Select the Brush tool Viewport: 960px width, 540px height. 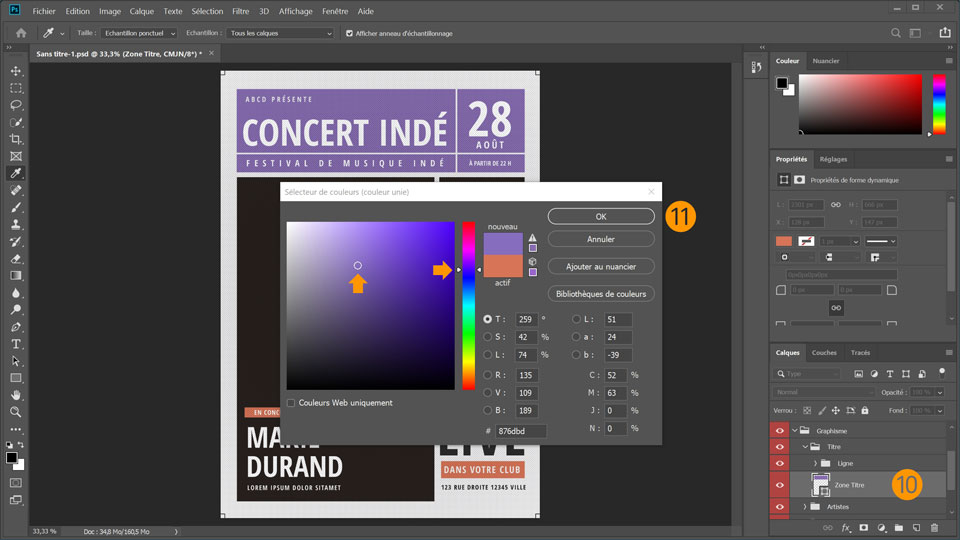pos(16,208)
